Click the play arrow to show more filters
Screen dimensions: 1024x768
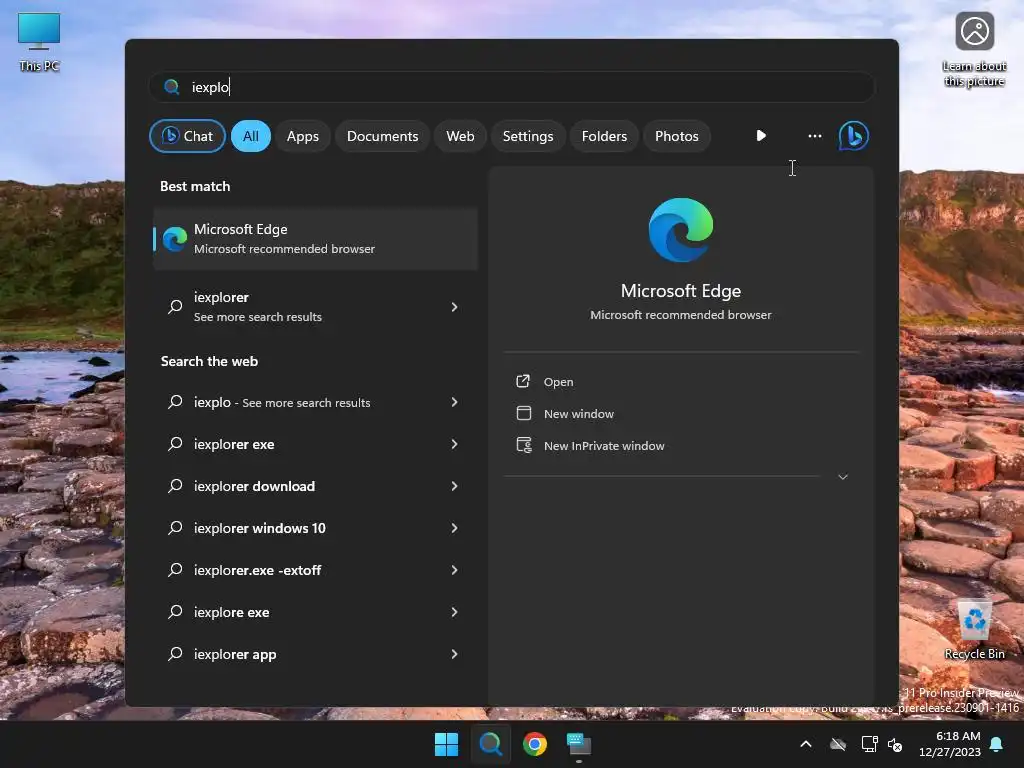[761, 136]
